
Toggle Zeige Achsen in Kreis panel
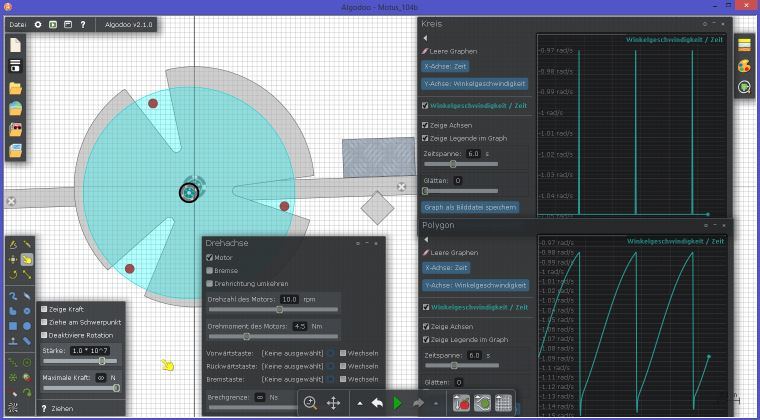coord(425,125)
